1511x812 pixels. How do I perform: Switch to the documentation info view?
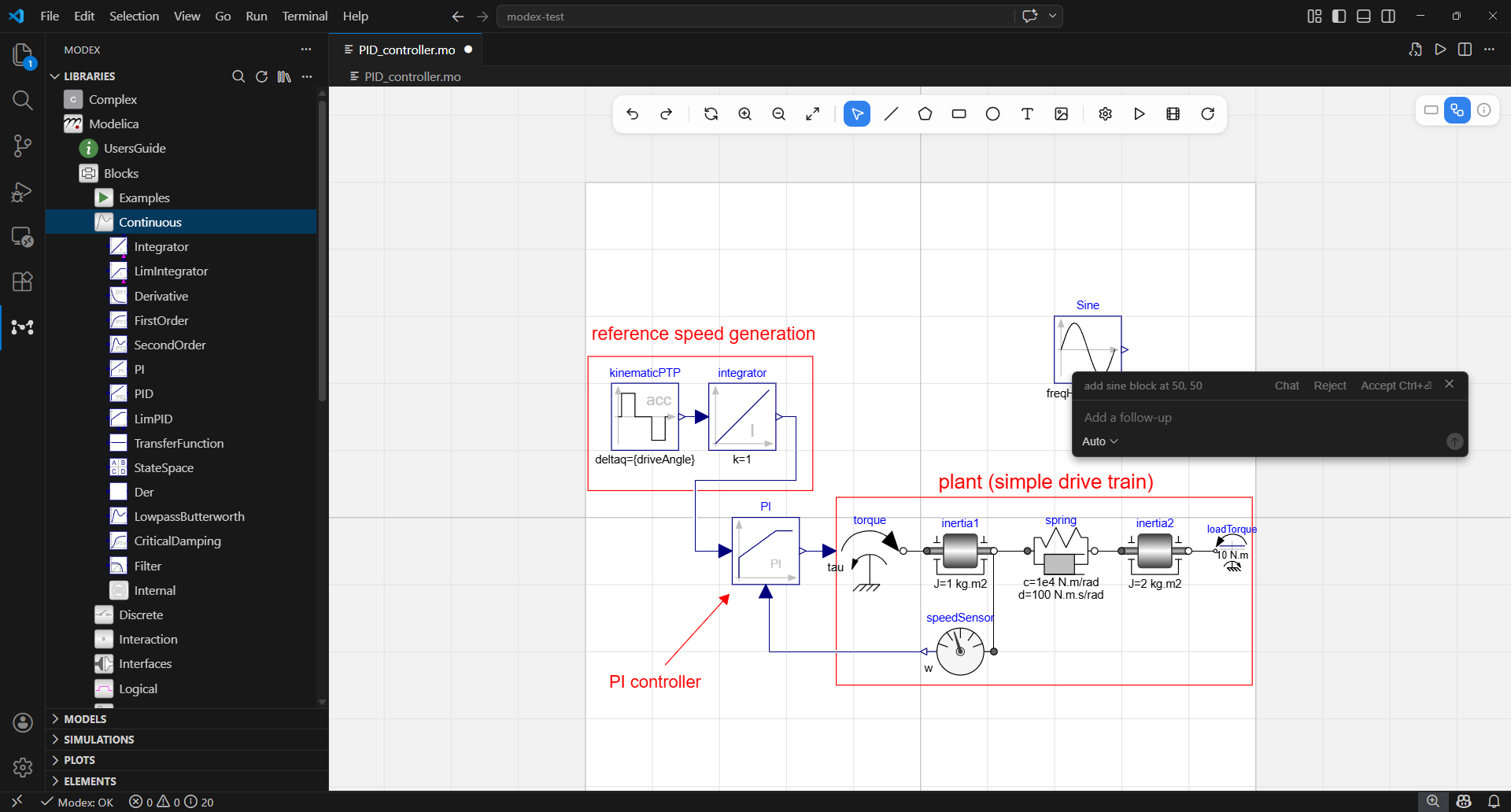tap(1484, 110)
